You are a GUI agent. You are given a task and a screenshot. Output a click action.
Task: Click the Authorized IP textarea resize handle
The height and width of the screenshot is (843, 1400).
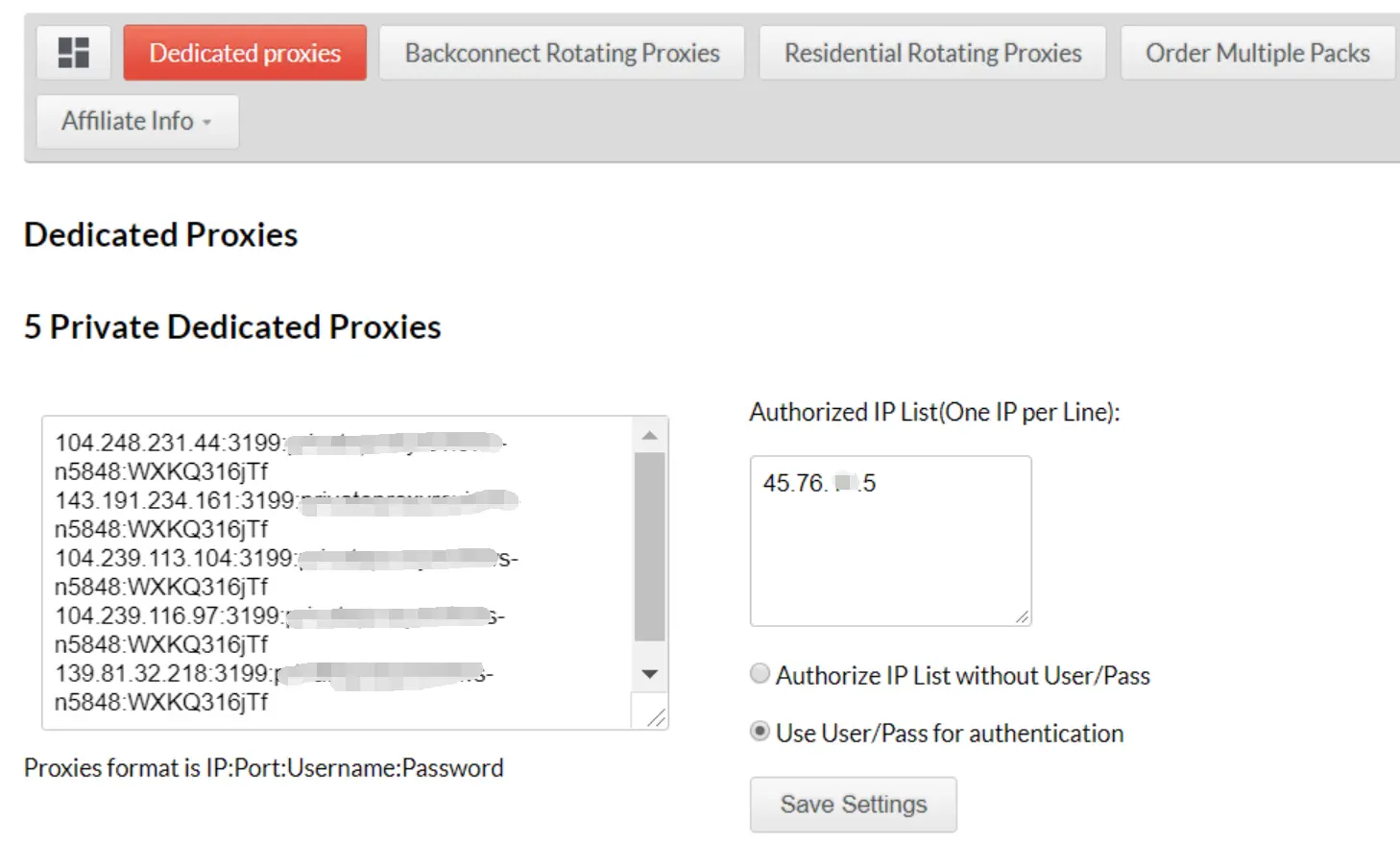pos(1022,616)
